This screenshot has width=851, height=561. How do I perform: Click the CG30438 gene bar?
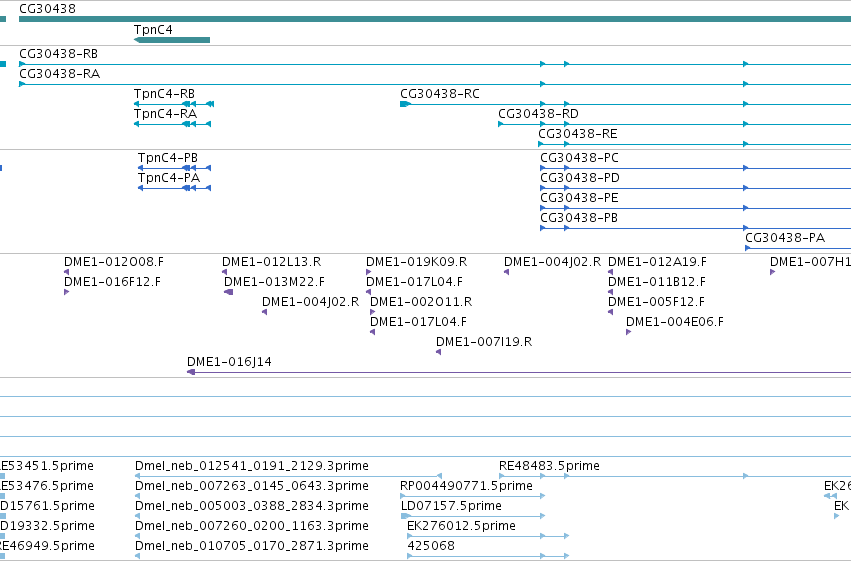435,19
